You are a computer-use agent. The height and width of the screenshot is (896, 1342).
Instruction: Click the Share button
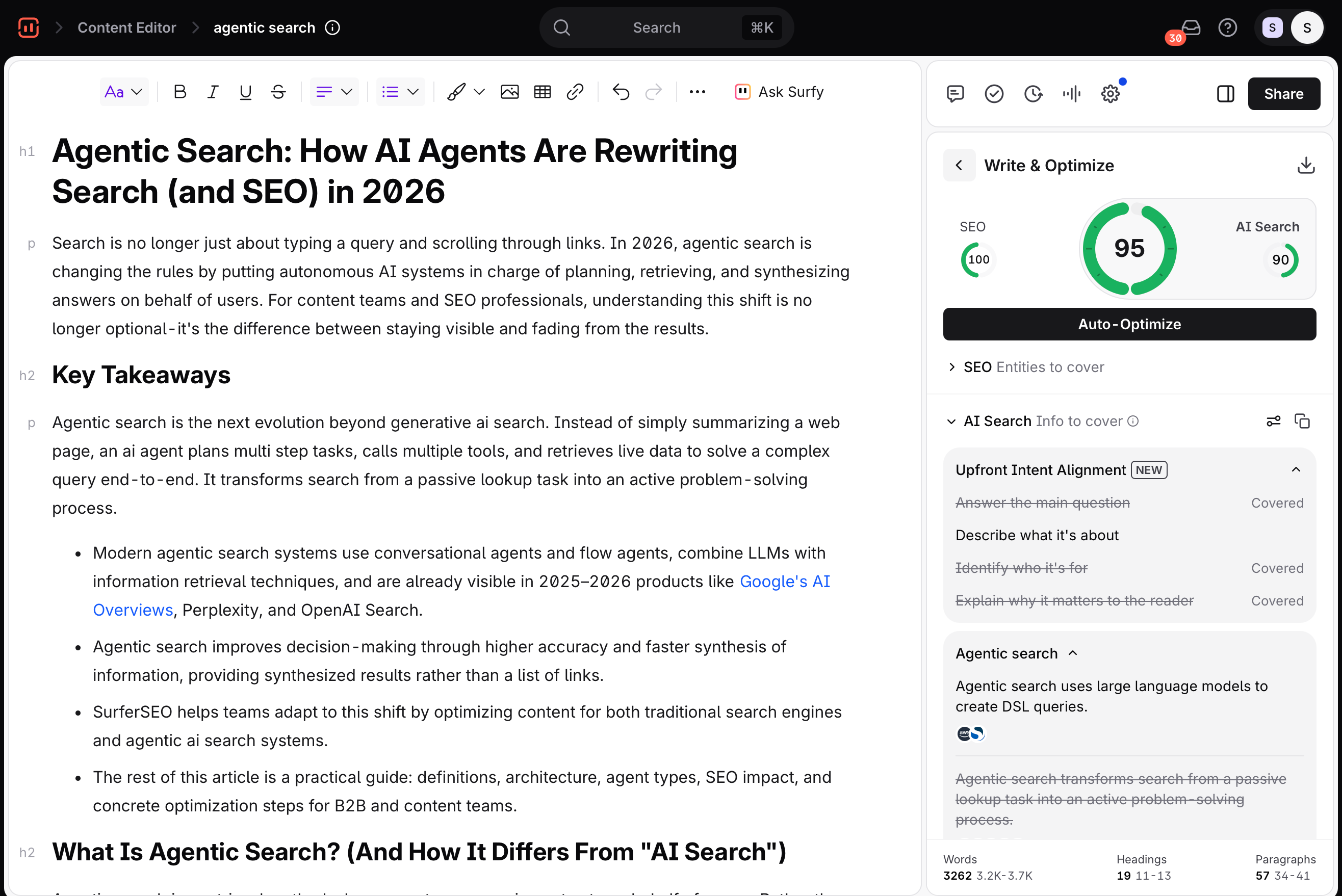click(1284, 94)
